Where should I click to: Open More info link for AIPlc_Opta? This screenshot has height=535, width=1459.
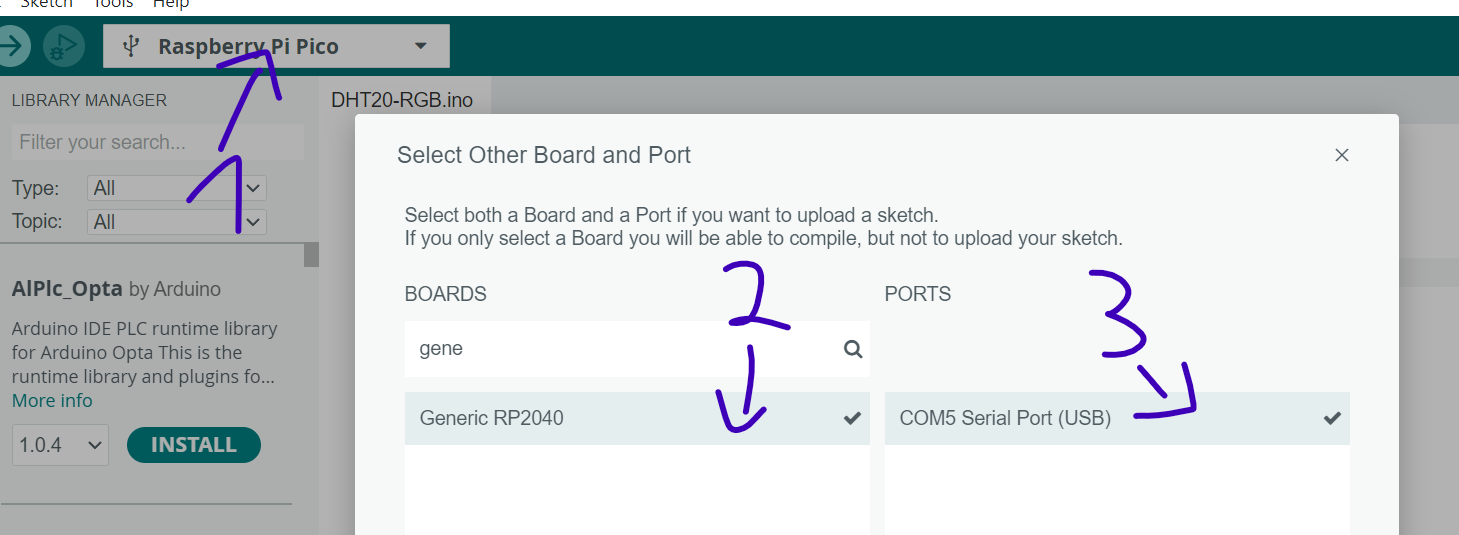pos(52,400)
